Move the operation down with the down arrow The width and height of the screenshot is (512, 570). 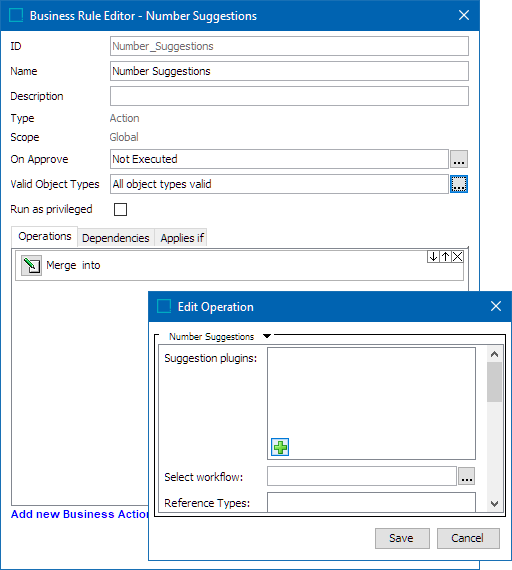[433, 257]
